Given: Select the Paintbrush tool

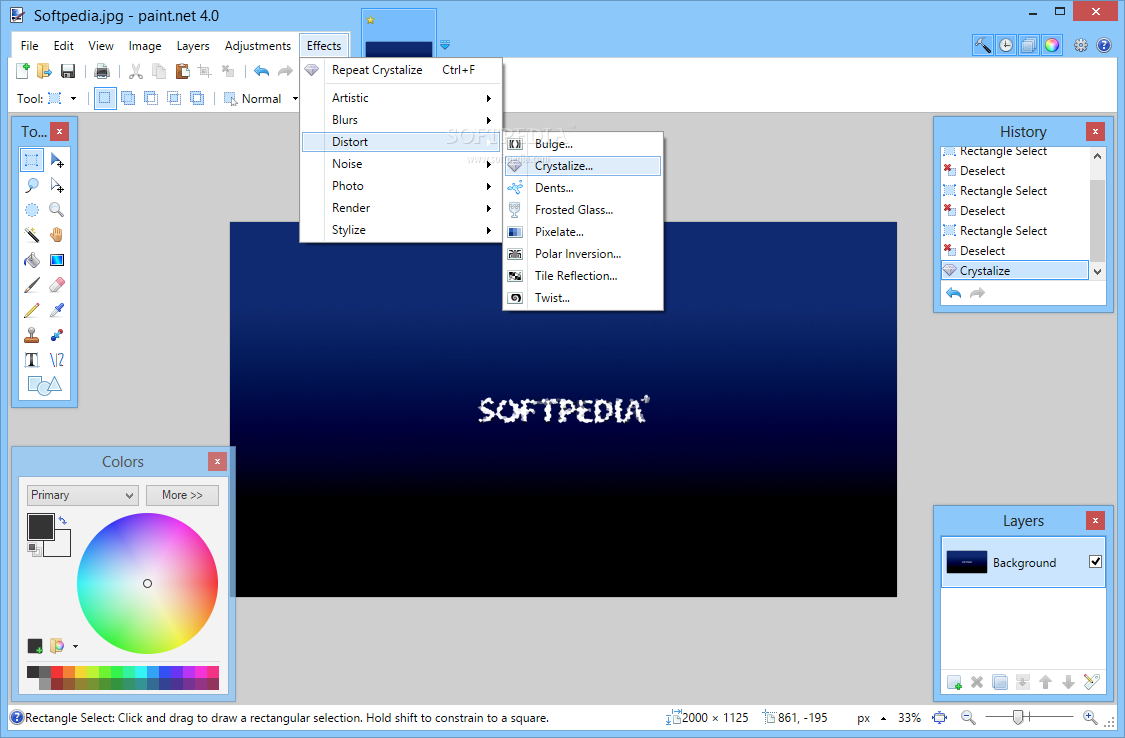Looking at the screenshot, I should [32, 285].
